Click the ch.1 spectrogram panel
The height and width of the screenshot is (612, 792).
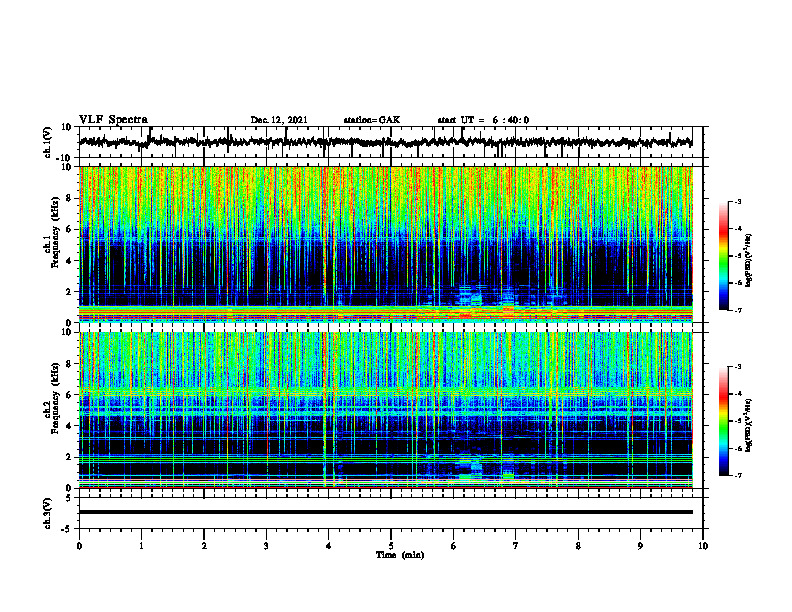tap(386, 244)
